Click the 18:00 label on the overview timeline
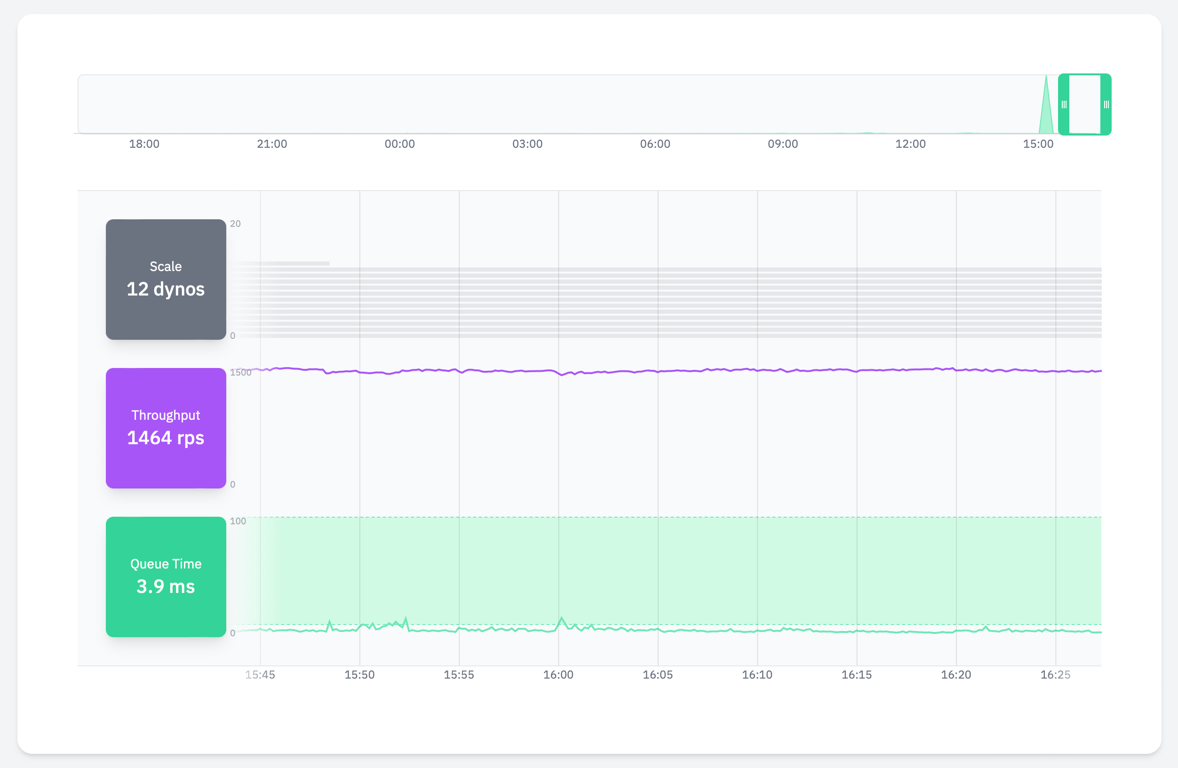Viewport: 1178px width, 768px height. (144, 144)
